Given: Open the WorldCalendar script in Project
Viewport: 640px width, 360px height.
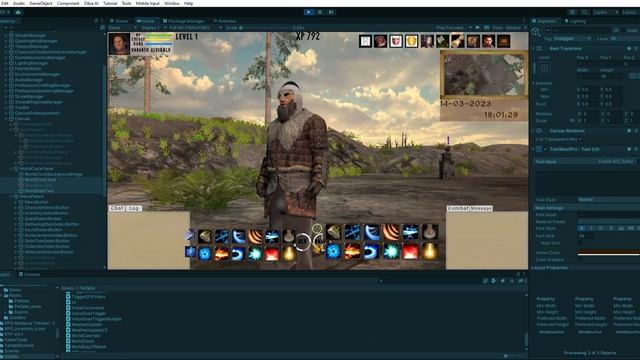Looking at the screenshot, I should coord(86,336).
